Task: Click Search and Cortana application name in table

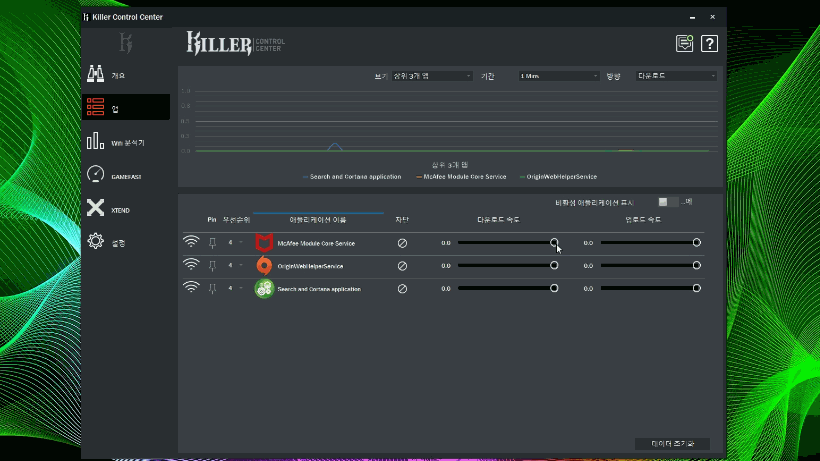Action: point(319,289)
